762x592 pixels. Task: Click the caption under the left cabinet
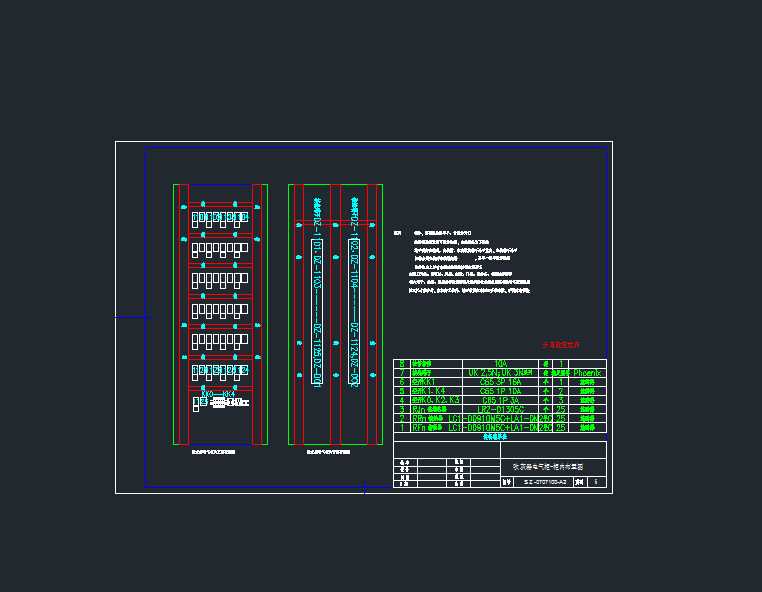[x=213, y=452]
